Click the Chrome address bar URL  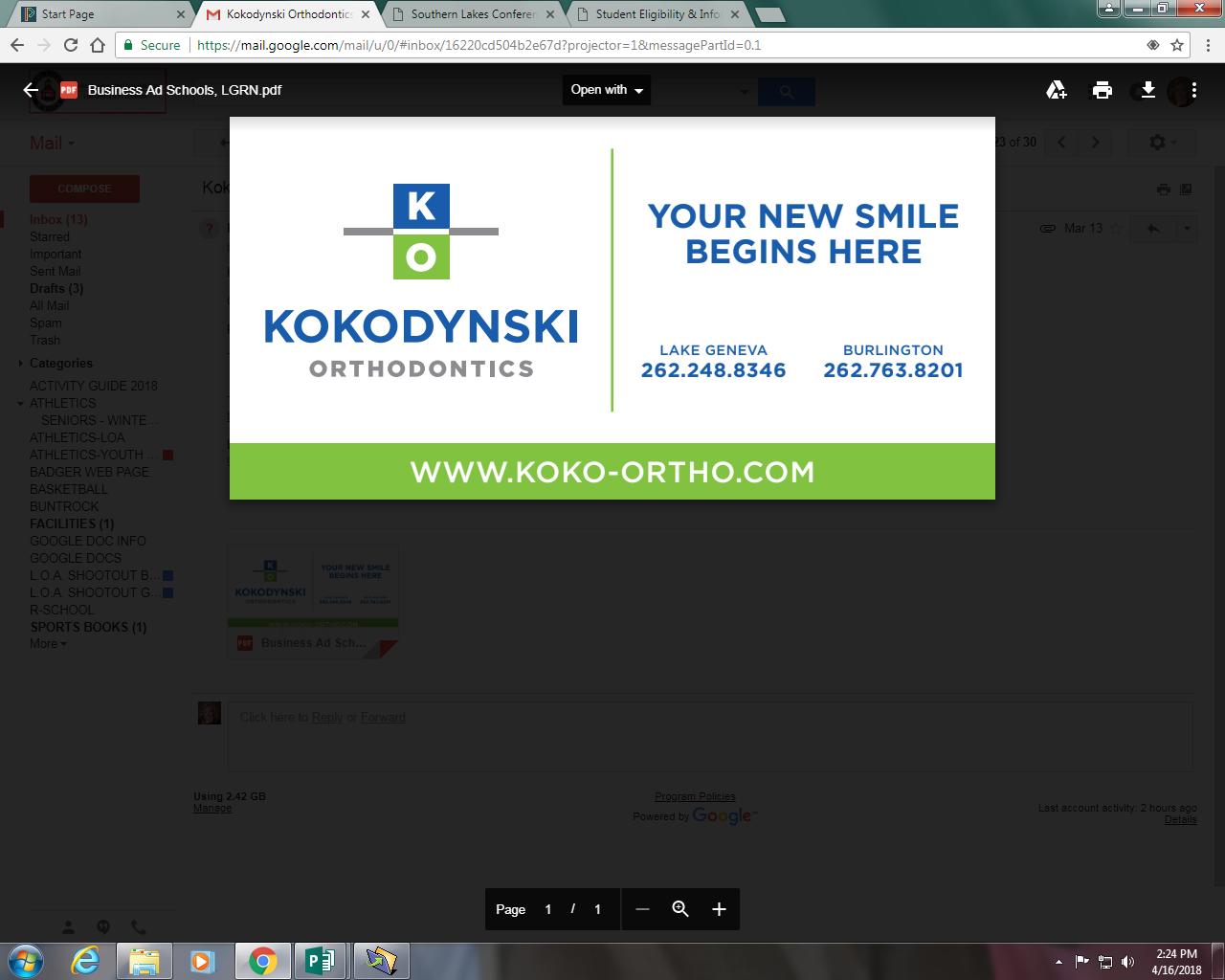coord(479,45)
